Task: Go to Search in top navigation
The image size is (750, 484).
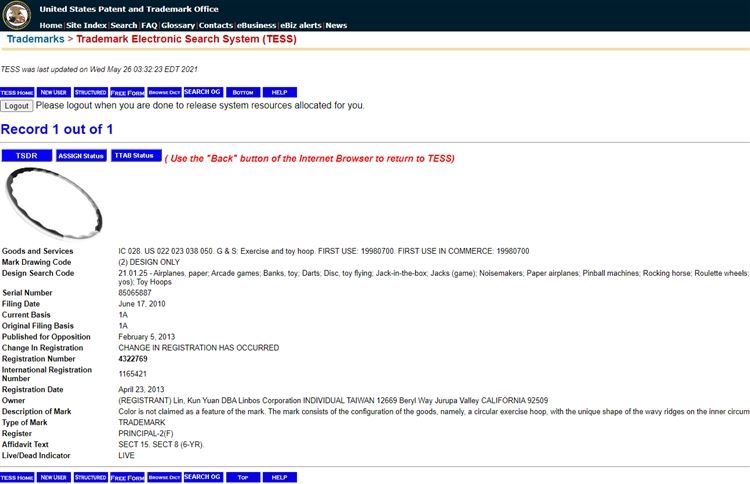Action: click(124, 25)
